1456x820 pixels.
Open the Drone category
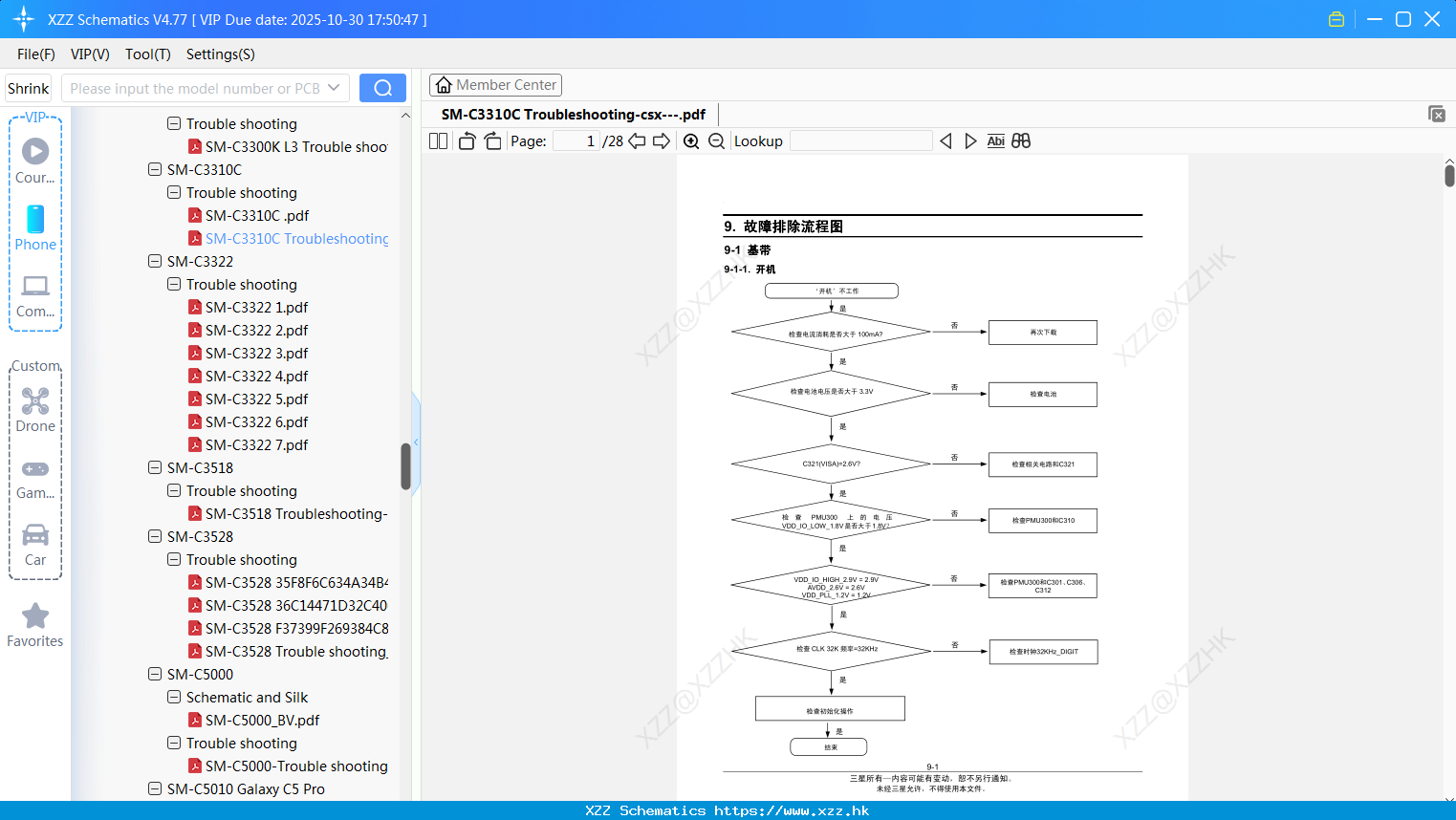pyautogui.click(x=35, y=410)
